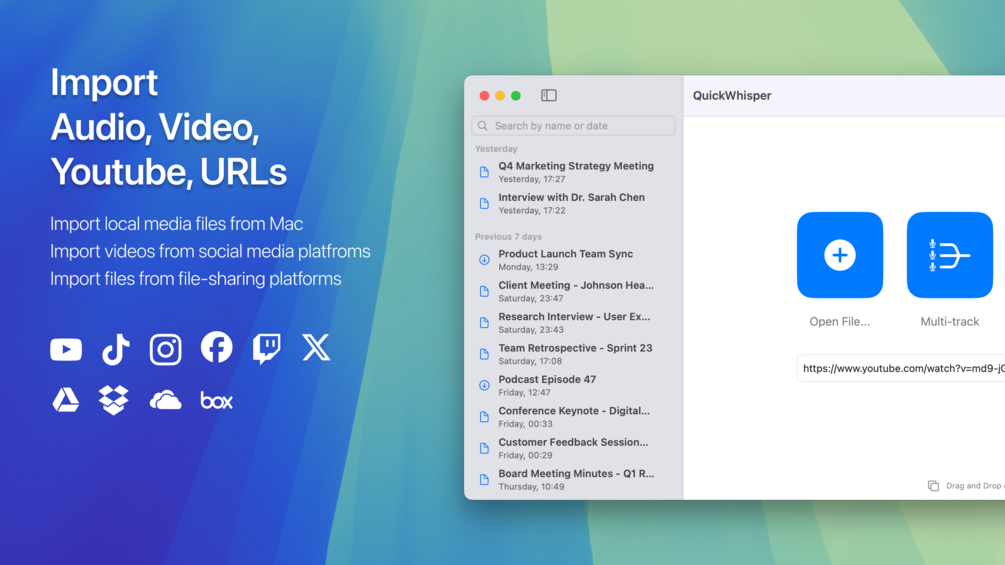The height and width of the screenshot is (565, 1005).
Task: Focus the Search by name or date field
Action: pos(573,126)
